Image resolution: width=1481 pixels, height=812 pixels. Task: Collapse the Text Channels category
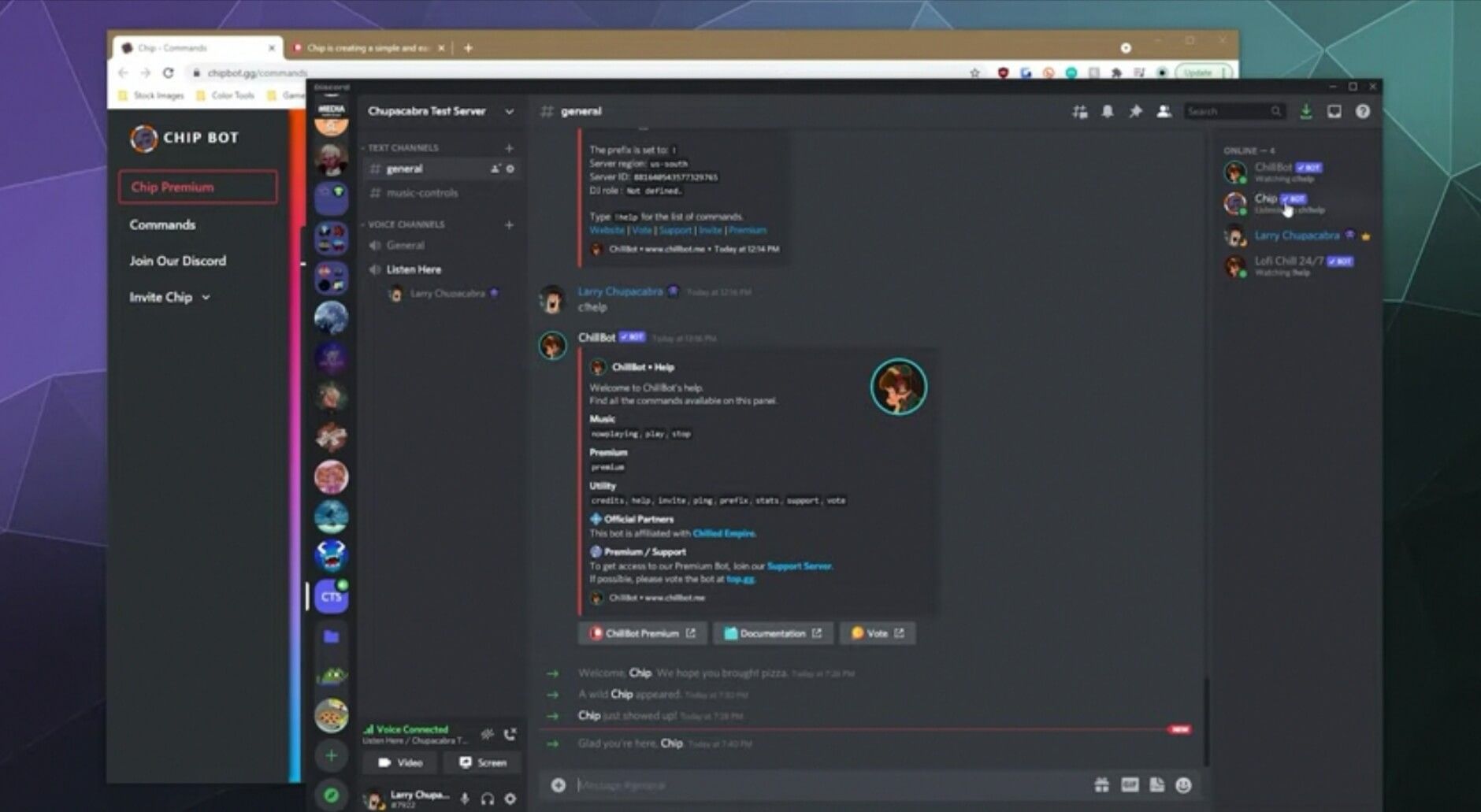click(x=402, y=147)
